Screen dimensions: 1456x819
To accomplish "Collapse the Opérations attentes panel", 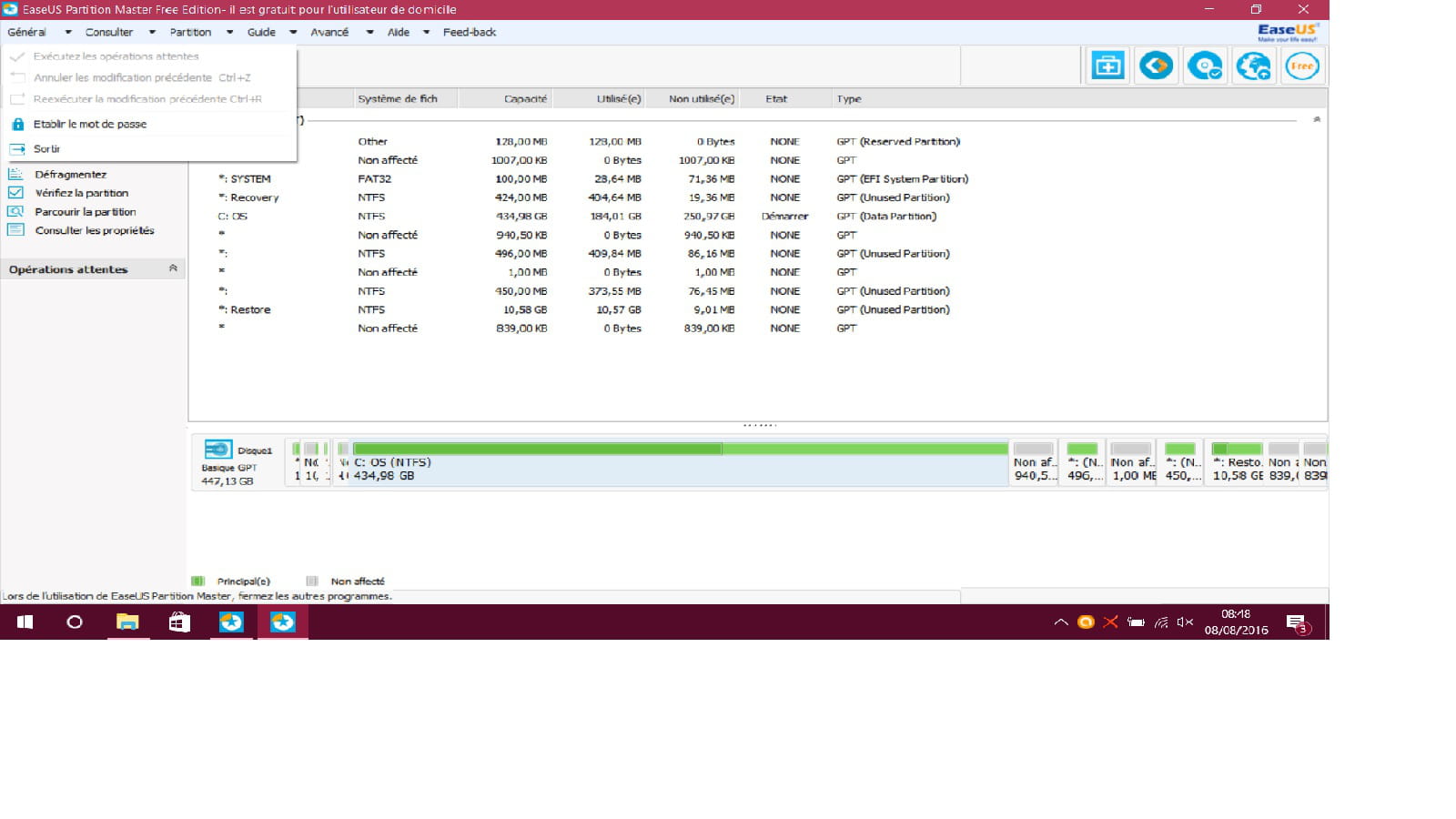I will [173, 268].
